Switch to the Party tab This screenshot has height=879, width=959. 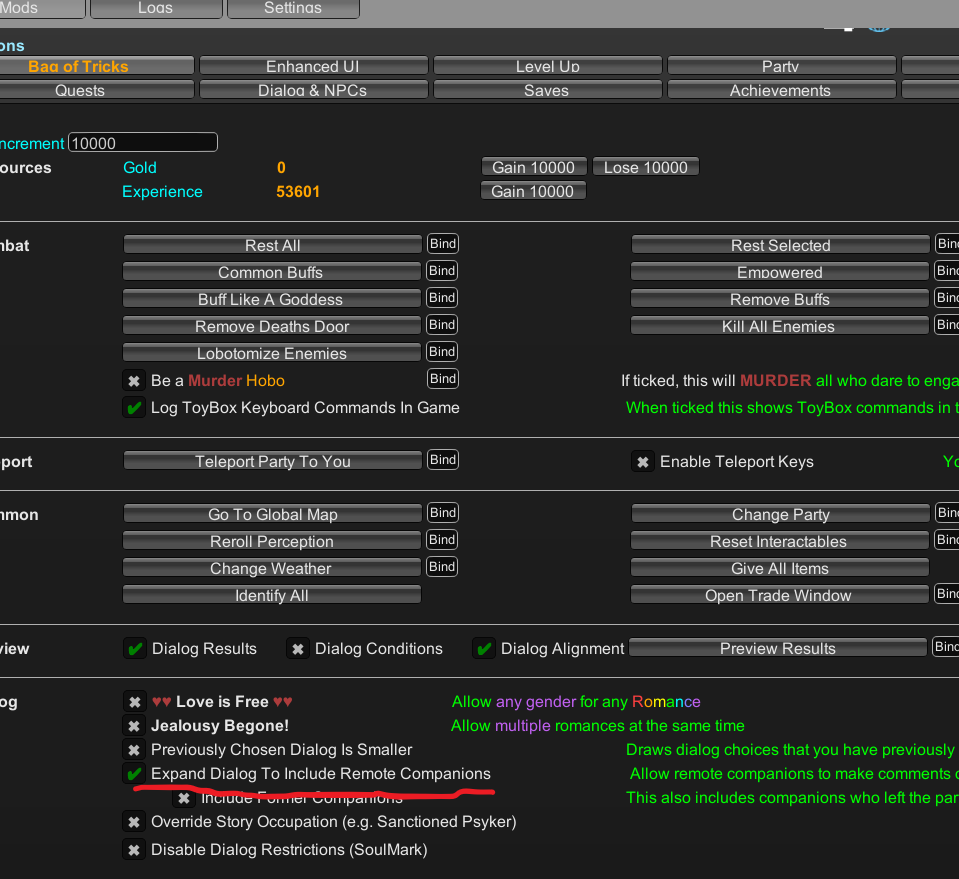tap(782, 65)
